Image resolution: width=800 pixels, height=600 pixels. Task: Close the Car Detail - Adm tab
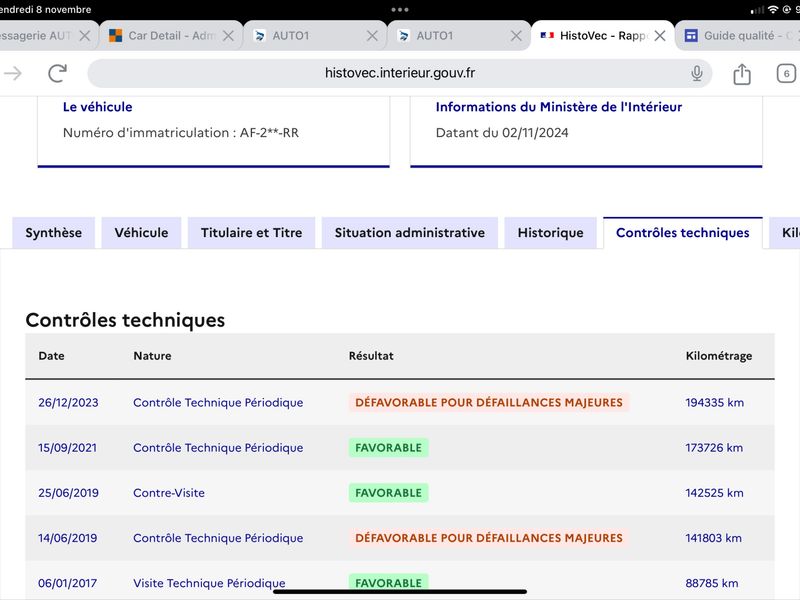point(228,36)
